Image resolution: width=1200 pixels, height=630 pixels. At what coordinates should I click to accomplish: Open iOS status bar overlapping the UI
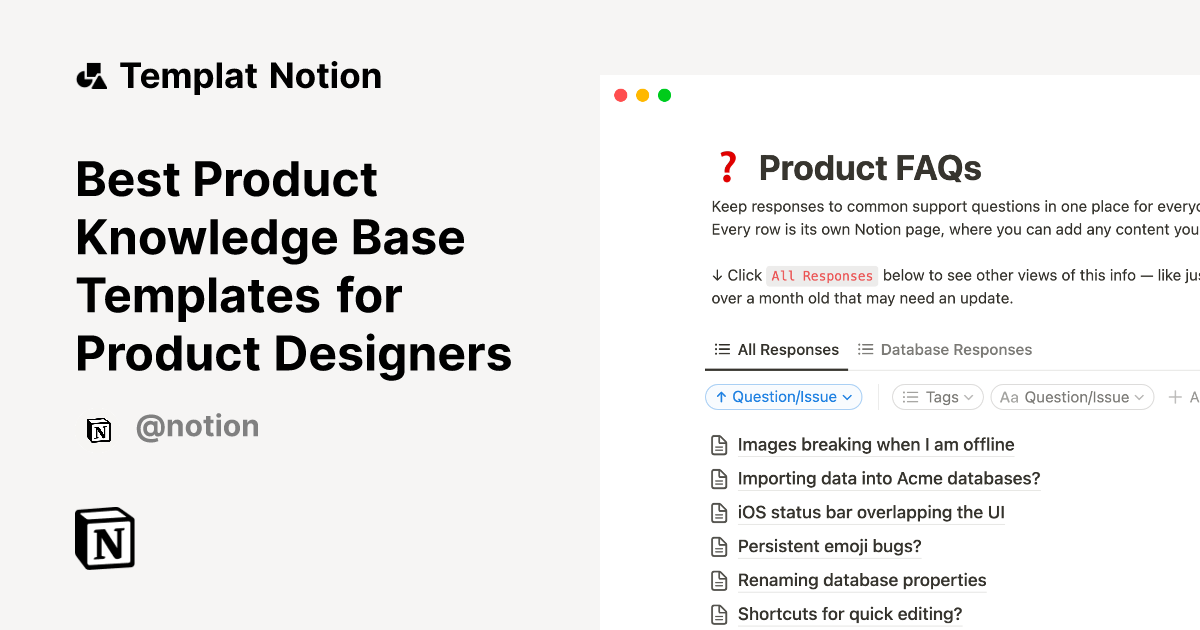(x=871, y=513)
